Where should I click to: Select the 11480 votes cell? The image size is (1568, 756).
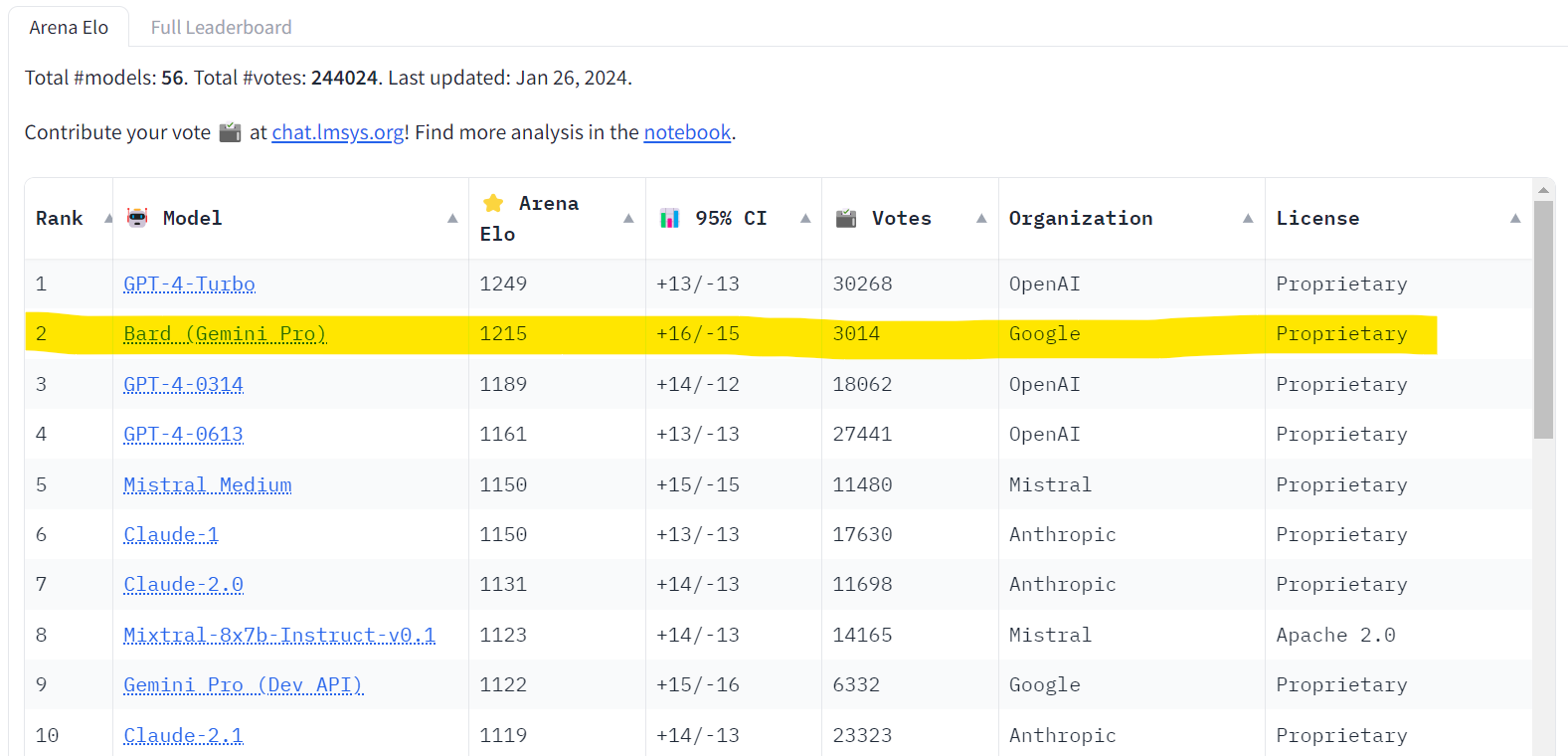click(x=910, y=485)
